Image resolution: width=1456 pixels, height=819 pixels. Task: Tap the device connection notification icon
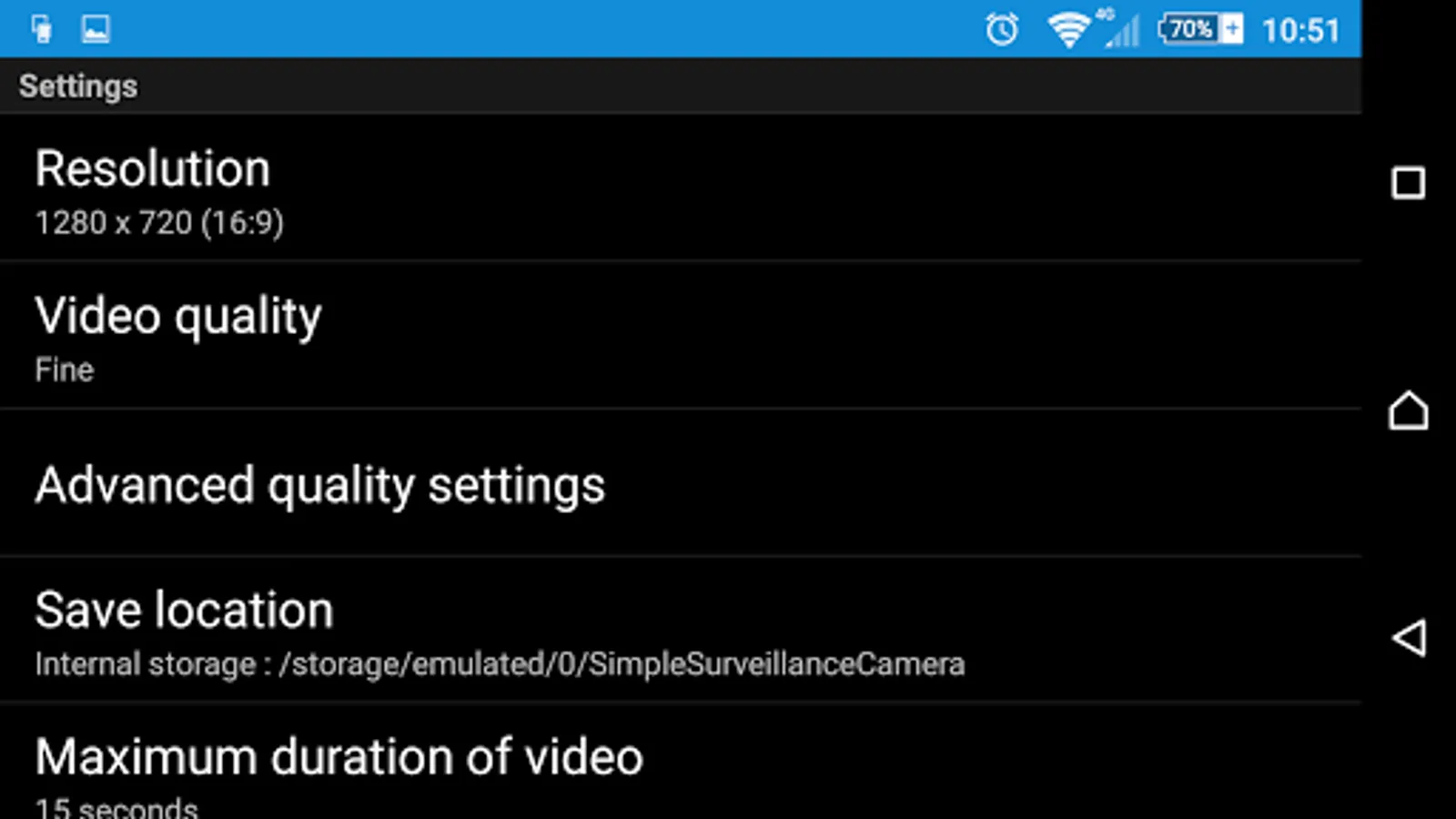42,29
